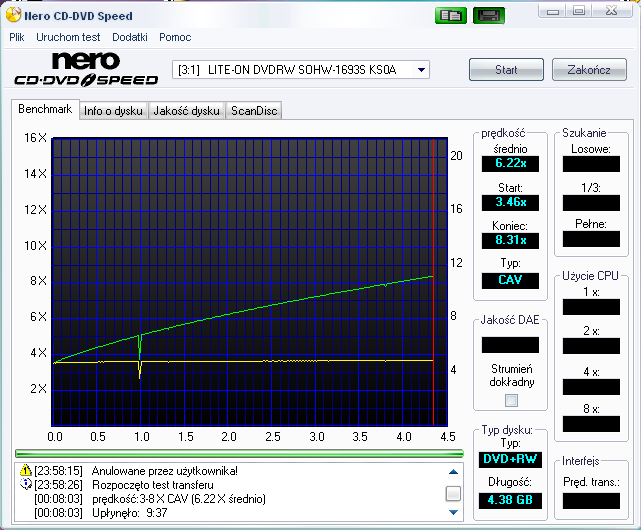
Task: Minimize the Nero CD-DVD Speed window
Action: pyautogui.click(x=553, y=11)
